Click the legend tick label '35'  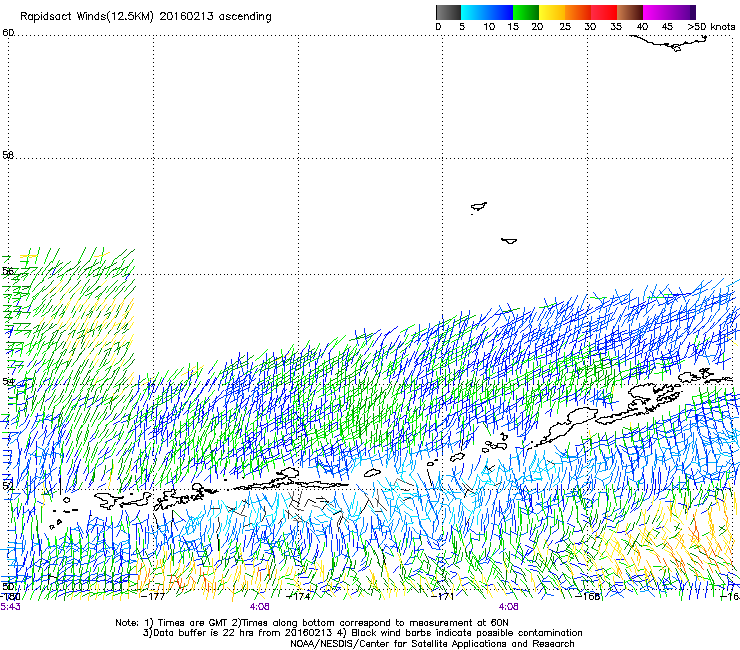(x=616, y=26)
